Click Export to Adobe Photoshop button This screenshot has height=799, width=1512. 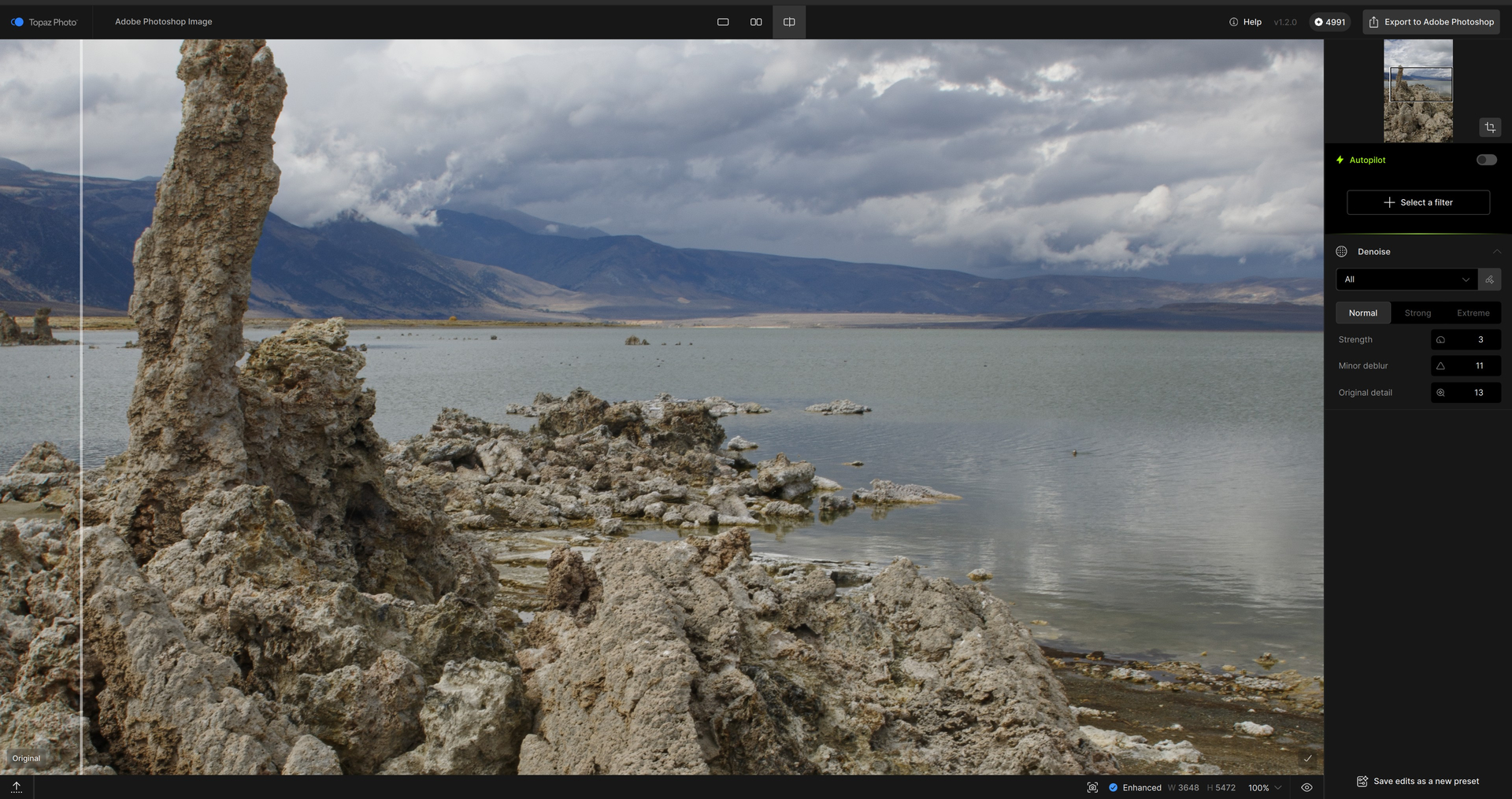click(1431, 22)
